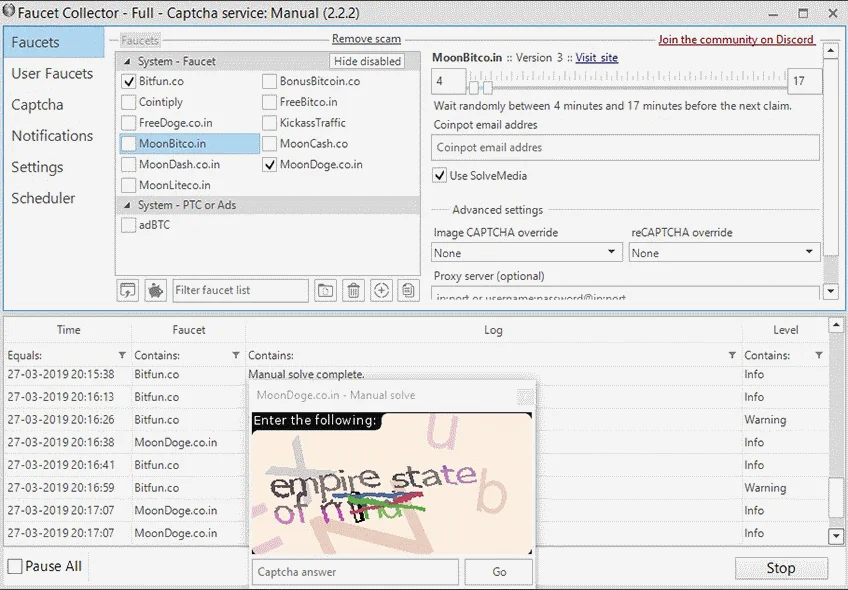The height and width of the screenshot is (590, 848).
Task: Open the Level column filter funnel
Action: [x=819, y=355]
